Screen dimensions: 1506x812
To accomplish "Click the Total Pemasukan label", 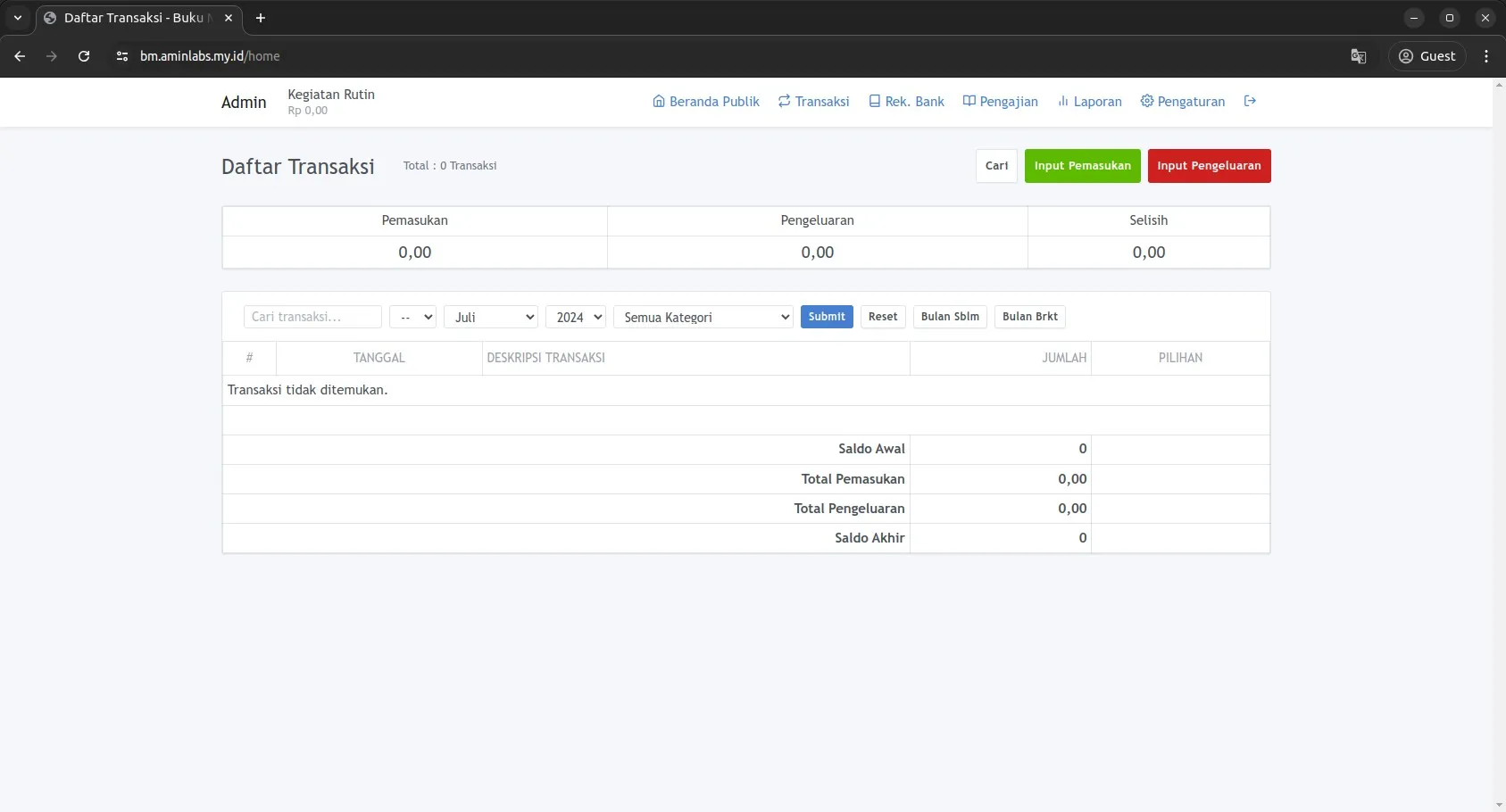I will click(853, 479).
